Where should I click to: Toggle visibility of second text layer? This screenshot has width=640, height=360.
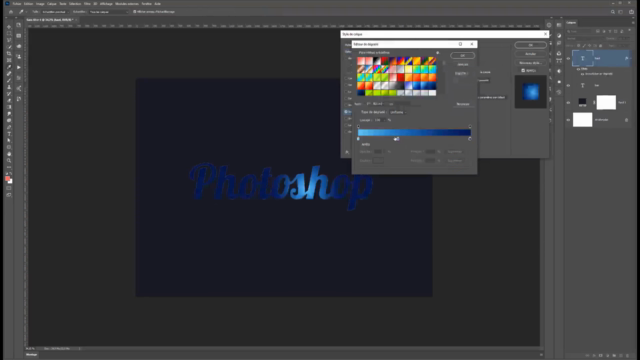pyautogui.click(x=568, y=86)
